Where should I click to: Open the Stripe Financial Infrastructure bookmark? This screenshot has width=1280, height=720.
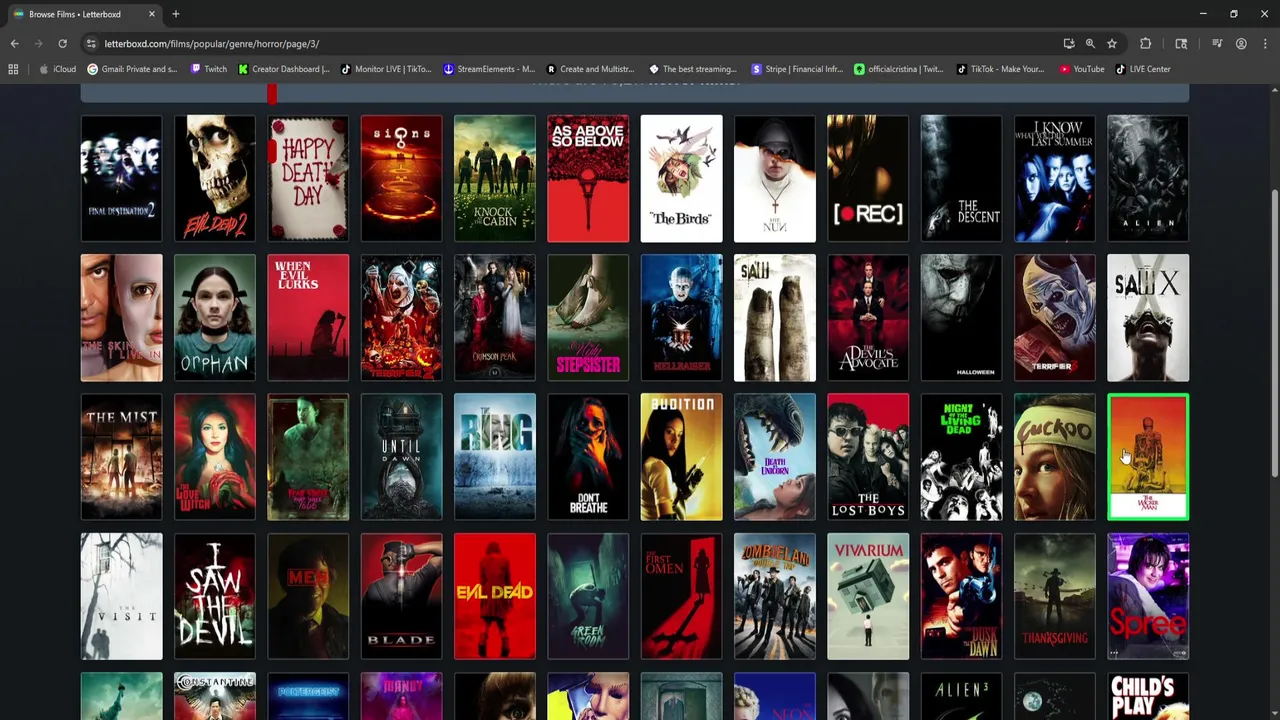click(x=796, y=69)
